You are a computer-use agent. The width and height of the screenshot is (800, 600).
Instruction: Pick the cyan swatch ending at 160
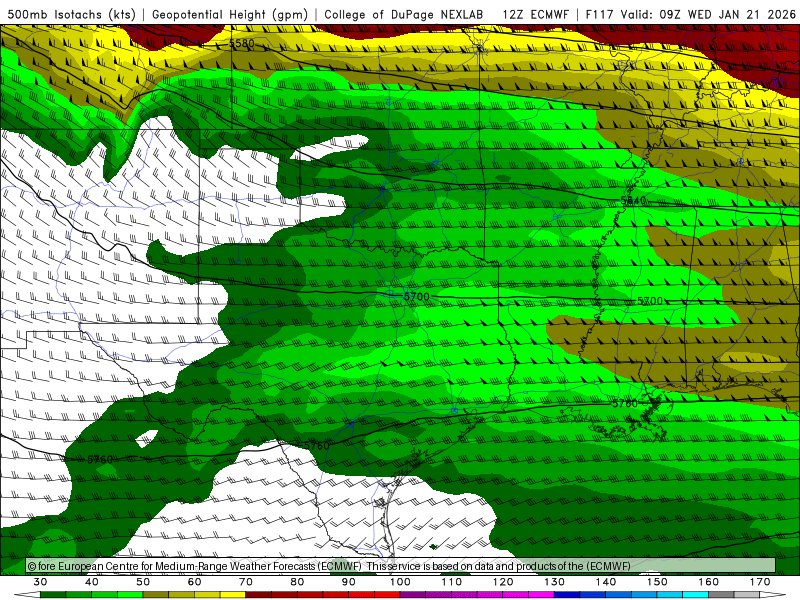click(695, 595)
